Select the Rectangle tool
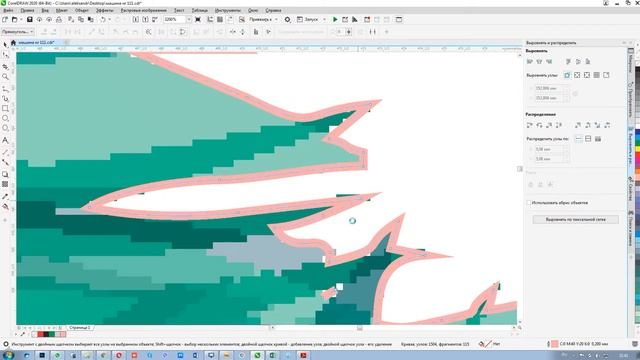This screenshot has width=640, height=360. 5,109
